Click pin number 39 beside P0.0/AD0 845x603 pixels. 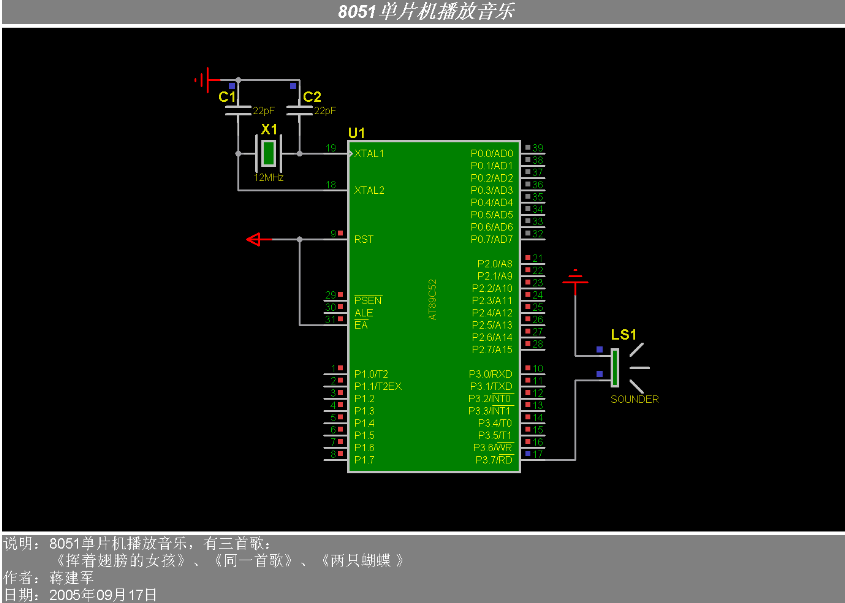(537, 148)
